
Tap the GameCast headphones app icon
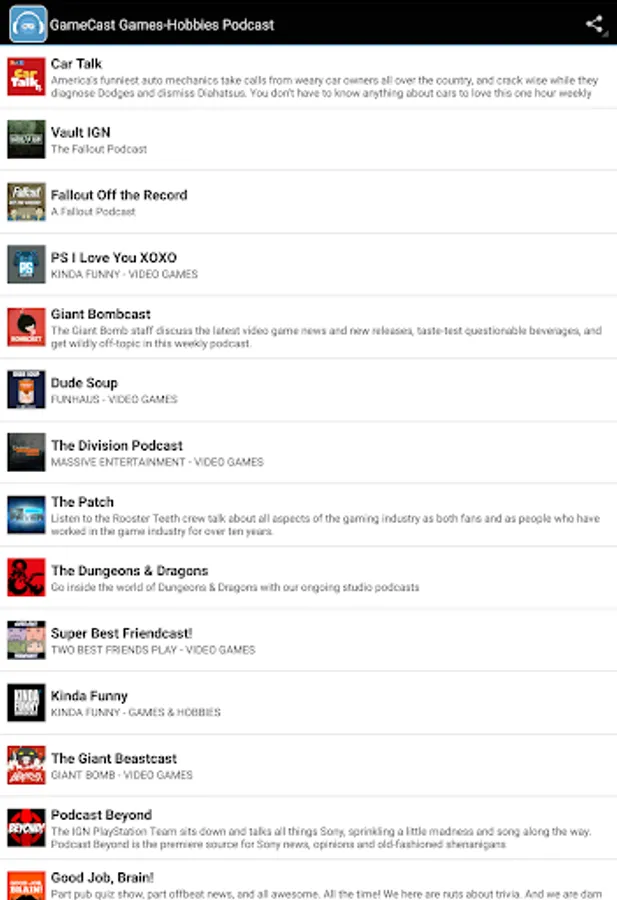pyautogui.click(x=28, y=24)
